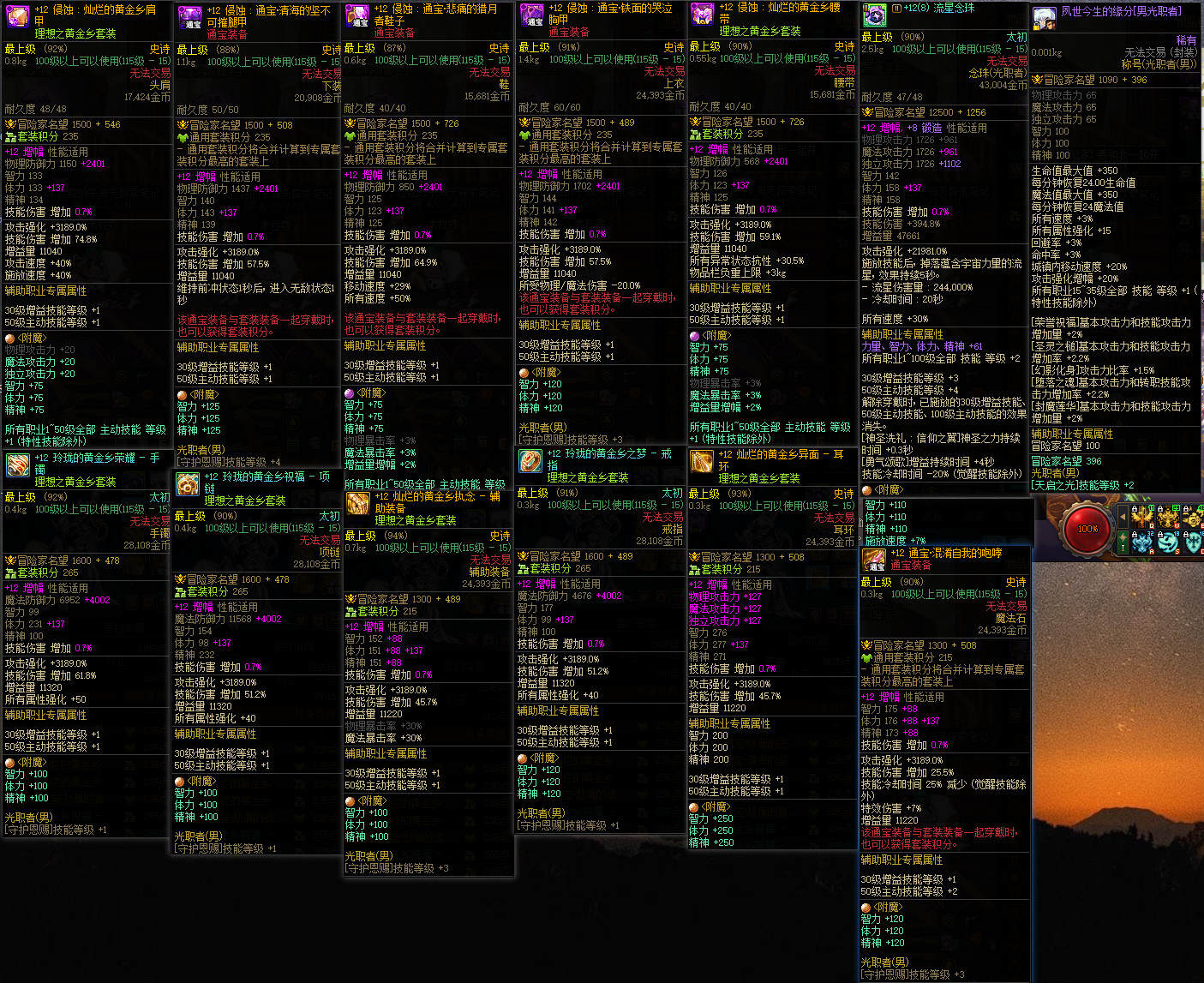
Task: Toggle the skill bar page I button
Action: point(1123,542)
